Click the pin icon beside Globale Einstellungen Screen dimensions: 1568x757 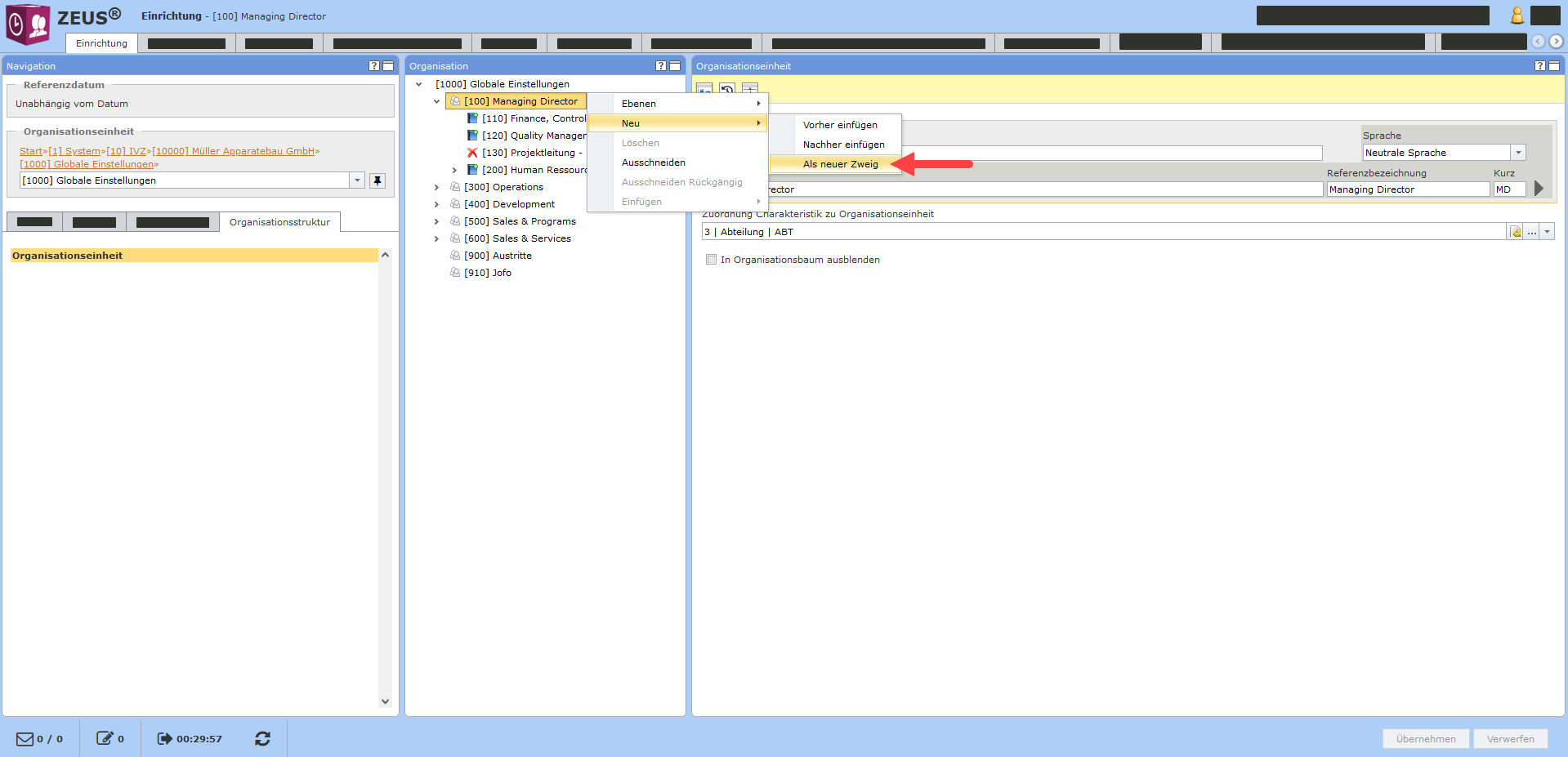coord(377,180)
